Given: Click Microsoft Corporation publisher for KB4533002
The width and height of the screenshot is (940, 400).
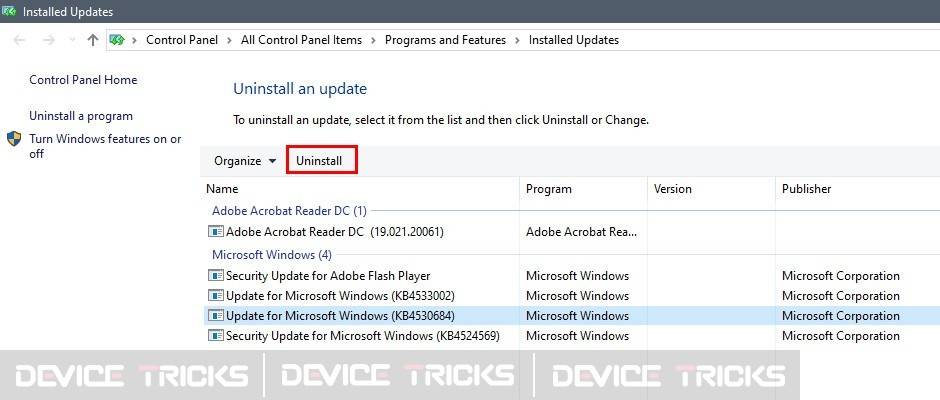Looking at the screenshot, I should pos(840,296).
